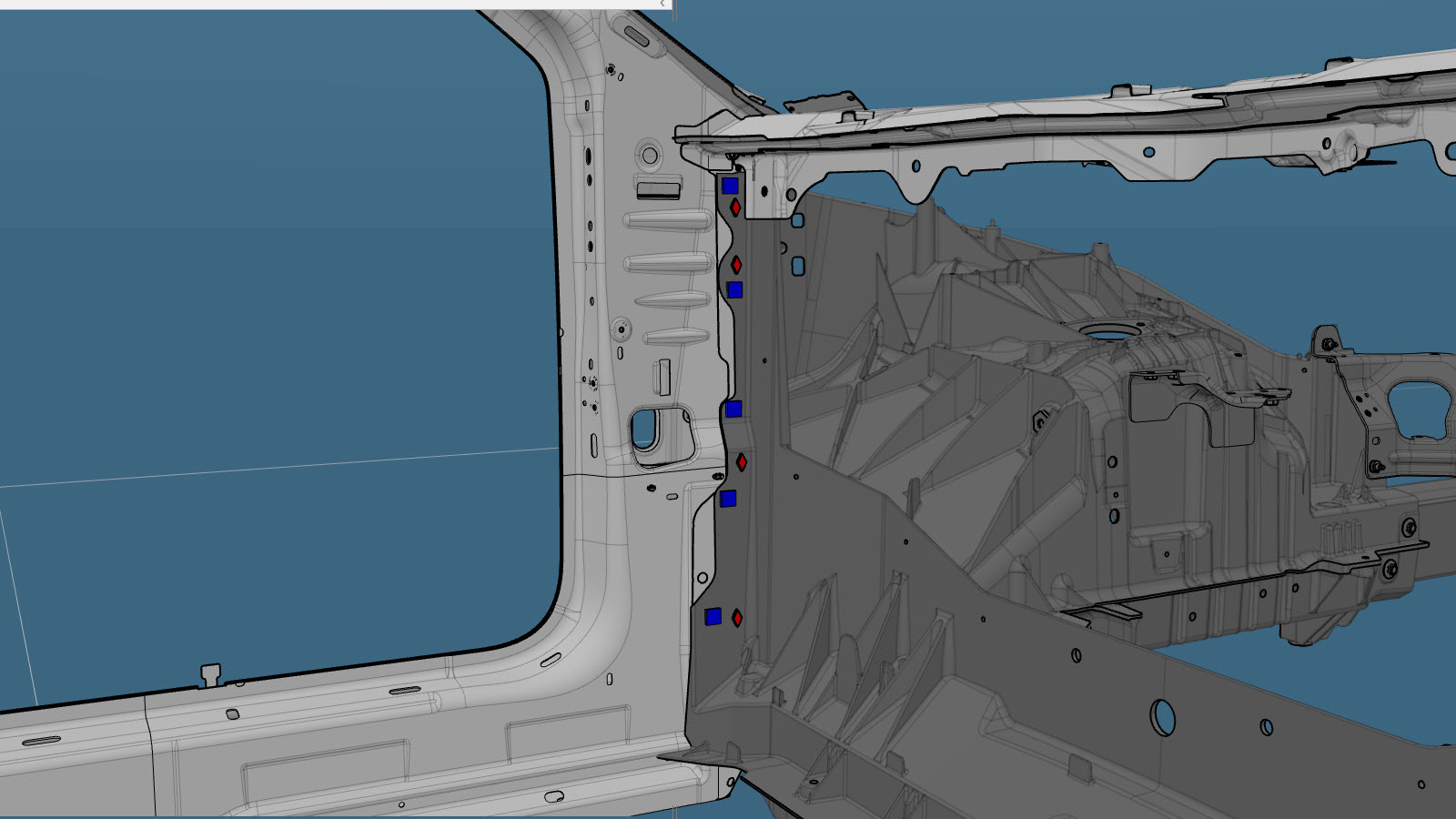Select the dark rectangular slot below the grommet
The height and width of the screenshot is (819, 1456).
tap(658, 190)
